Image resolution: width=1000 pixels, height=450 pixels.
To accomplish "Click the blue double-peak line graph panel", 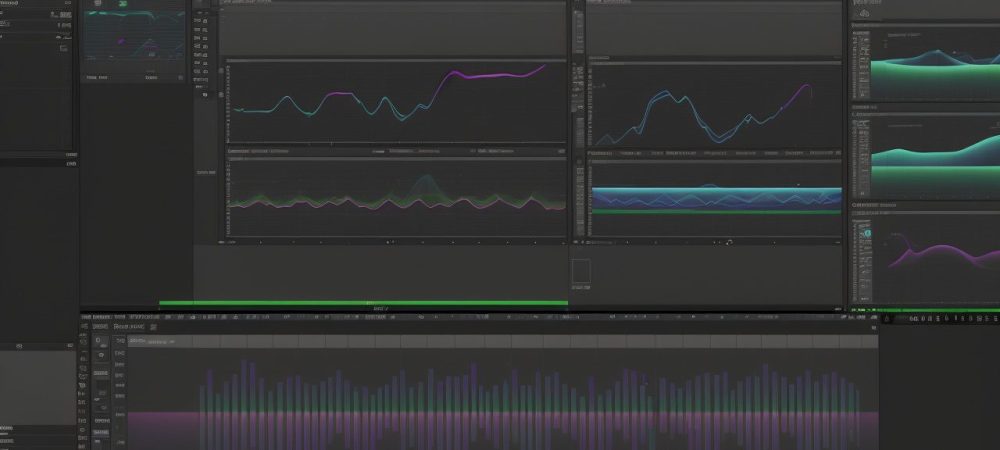I will 714,104.
